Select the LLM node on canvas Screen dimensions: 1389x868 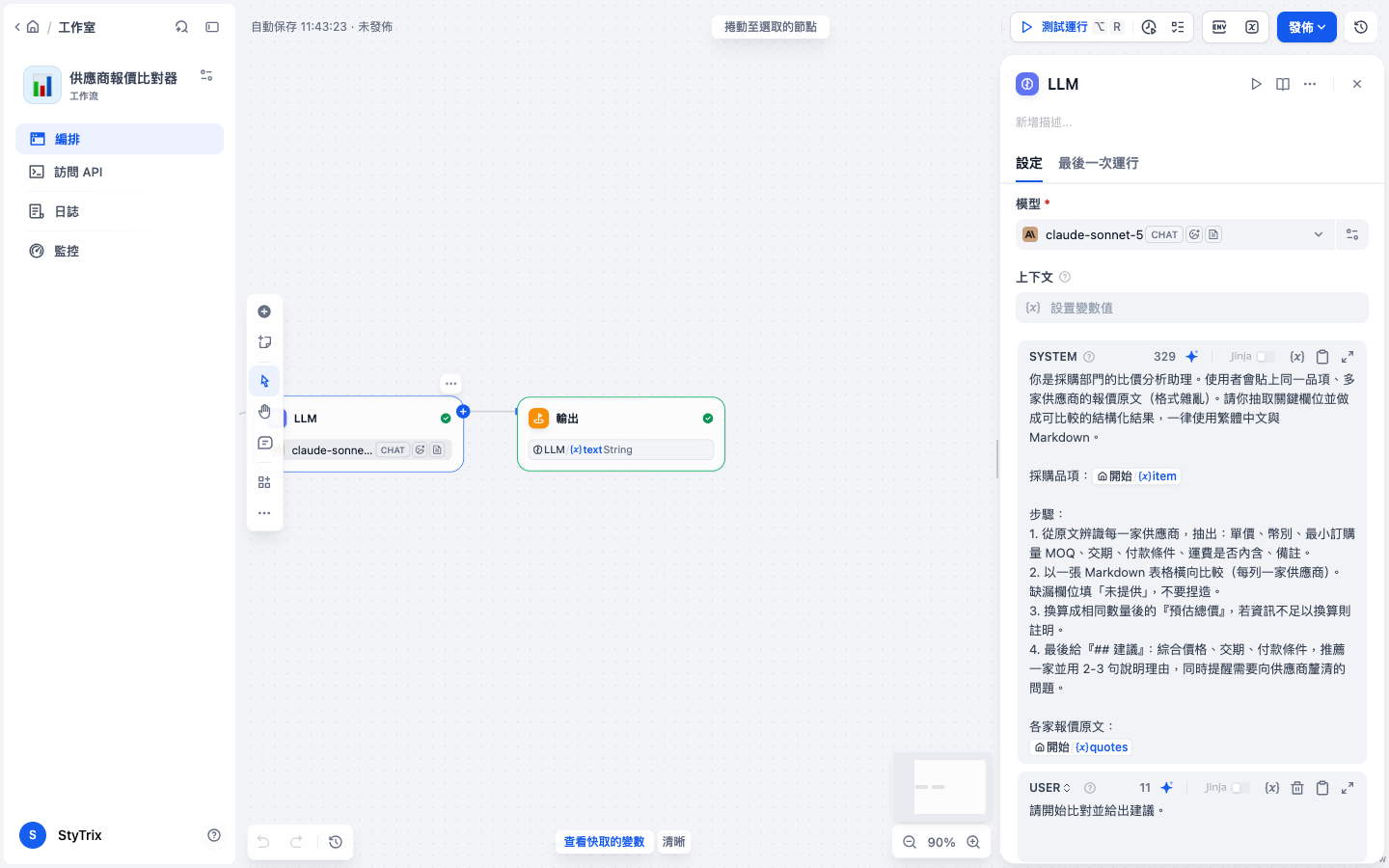click(371, 433)
